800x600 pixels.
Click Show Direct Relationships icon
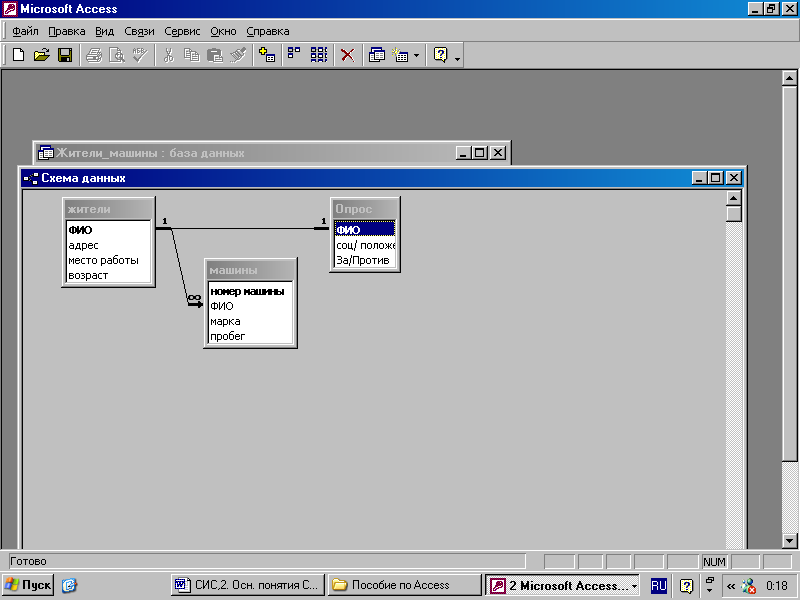294,55
